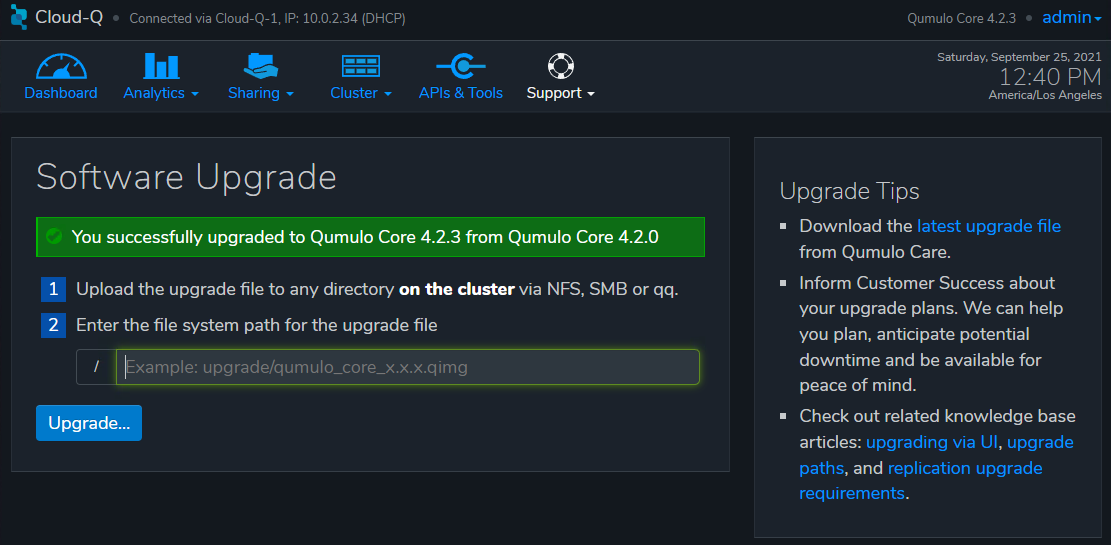Expand the Sharing dropdown menu
Viewport: 1111px width, 545px height.
pos(261,93)
